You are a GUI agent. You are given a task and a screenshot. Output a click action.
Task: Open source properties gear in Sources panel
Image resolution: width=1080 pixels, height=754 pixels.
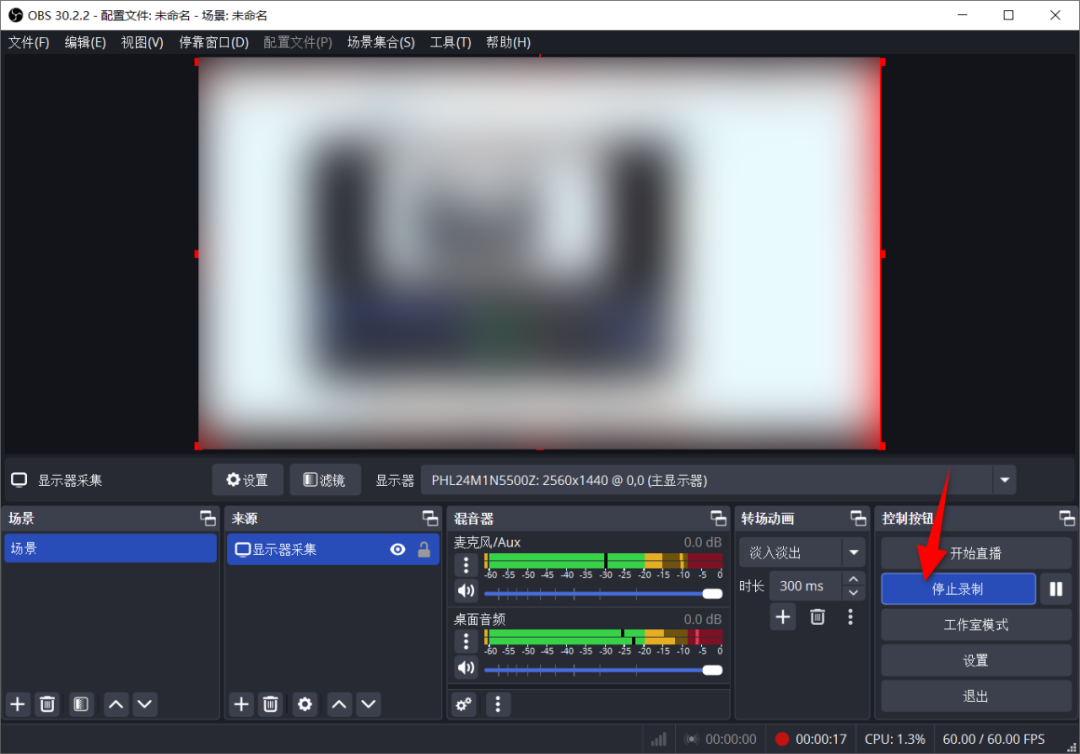click(x=305, y=704)
